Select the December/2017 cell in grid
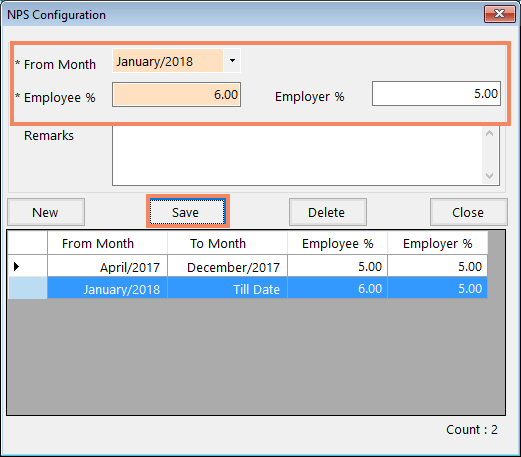 (227, 266)
